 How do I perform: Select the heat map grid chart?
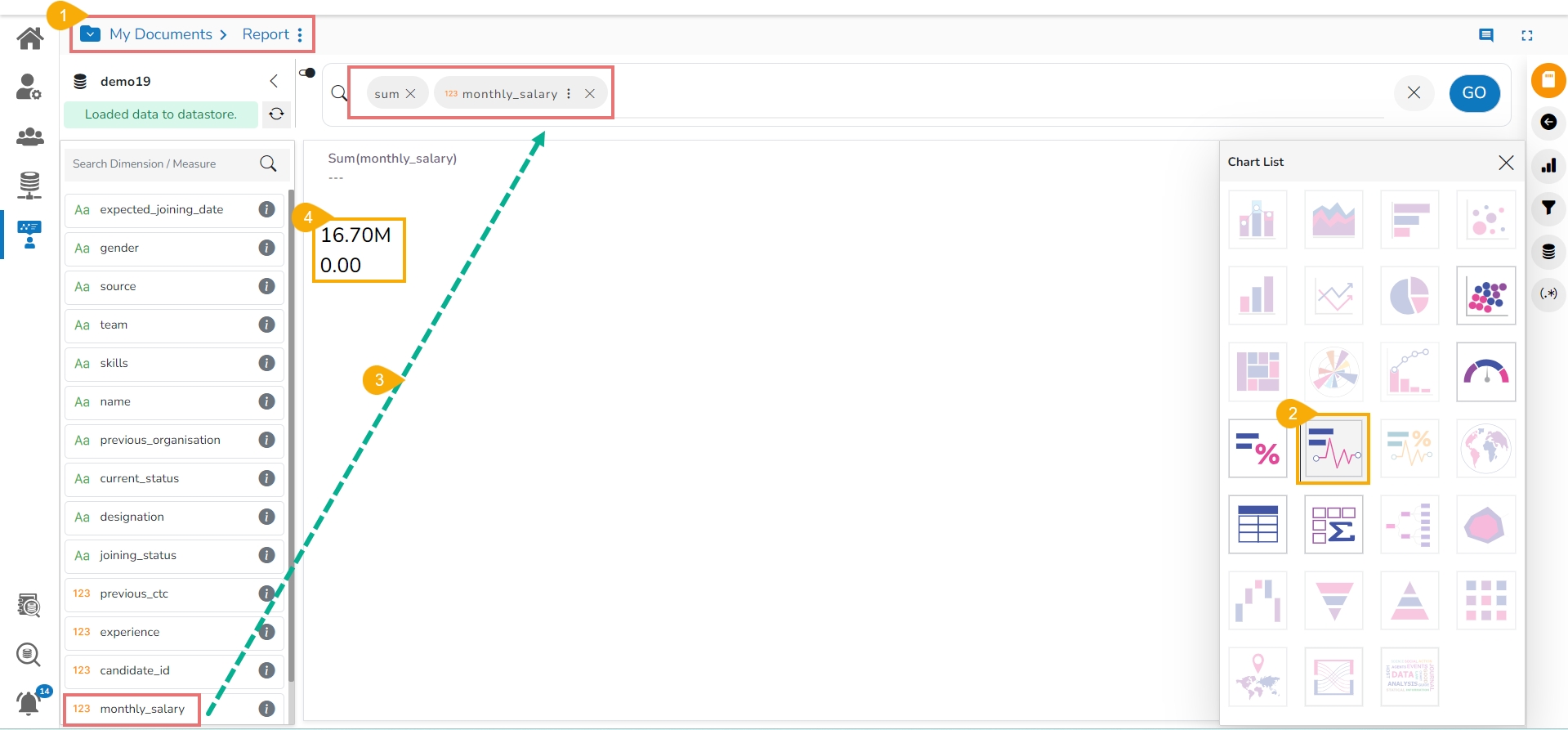click(1486, 601)
